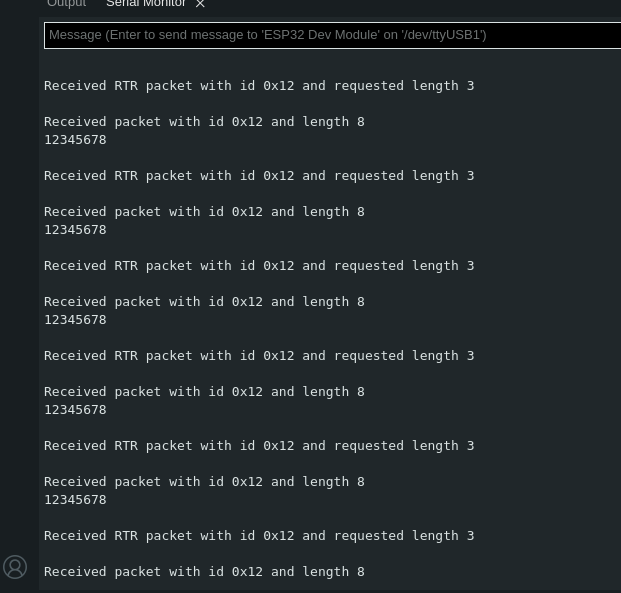Open the Accounts icon in the activity bar
The height and width of the screenshot is (593, 621).
pos(15,567)
